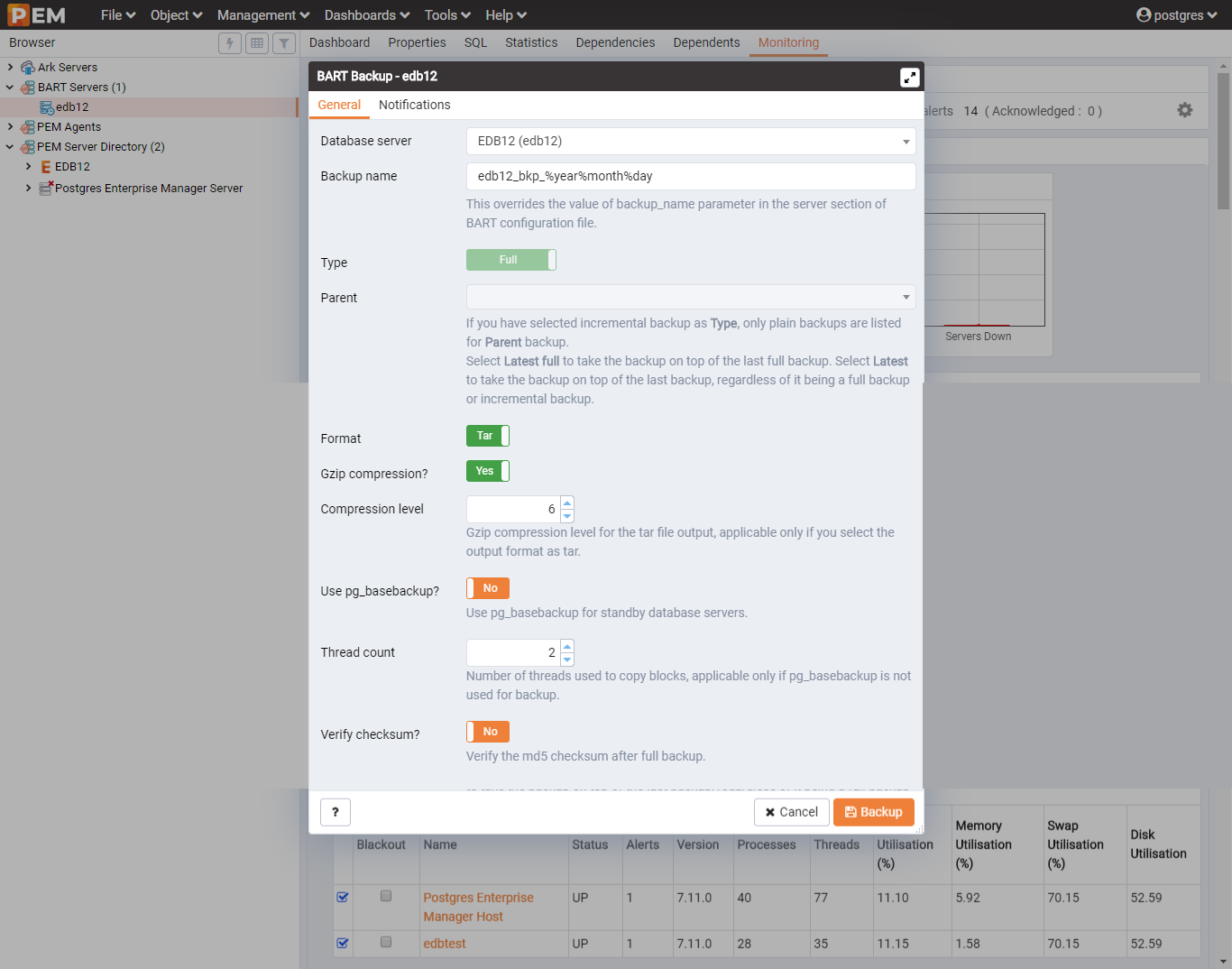Image resolution: width=1232 pixels, height=969 pixels.
Task: Click the EDB12 server icon in tree
Action: click(46, 167)
